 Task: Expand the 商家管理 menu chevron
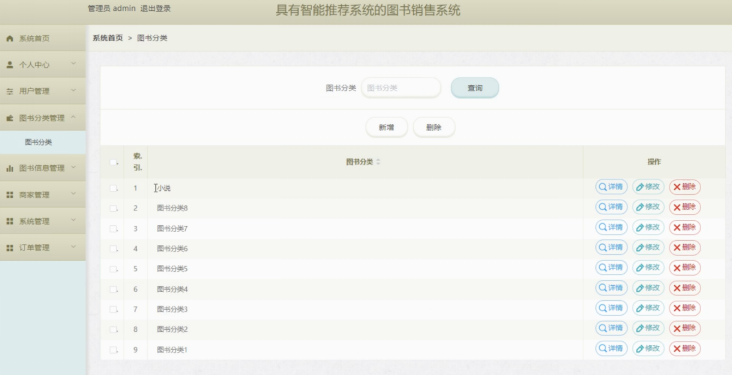coord(73,193)
